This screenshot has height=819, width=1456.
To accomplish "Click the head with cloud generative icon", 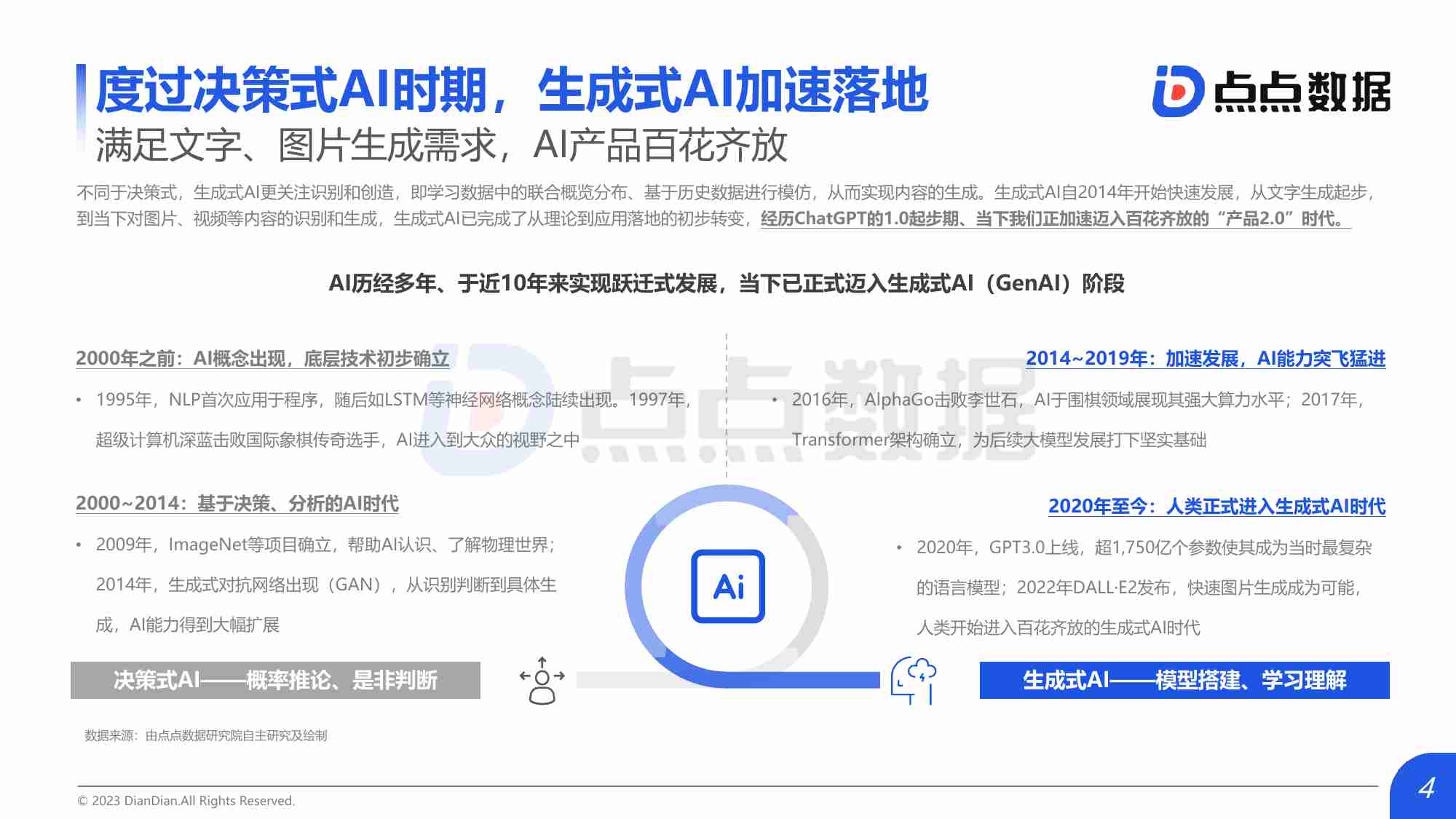I will [x=914, y=680].
